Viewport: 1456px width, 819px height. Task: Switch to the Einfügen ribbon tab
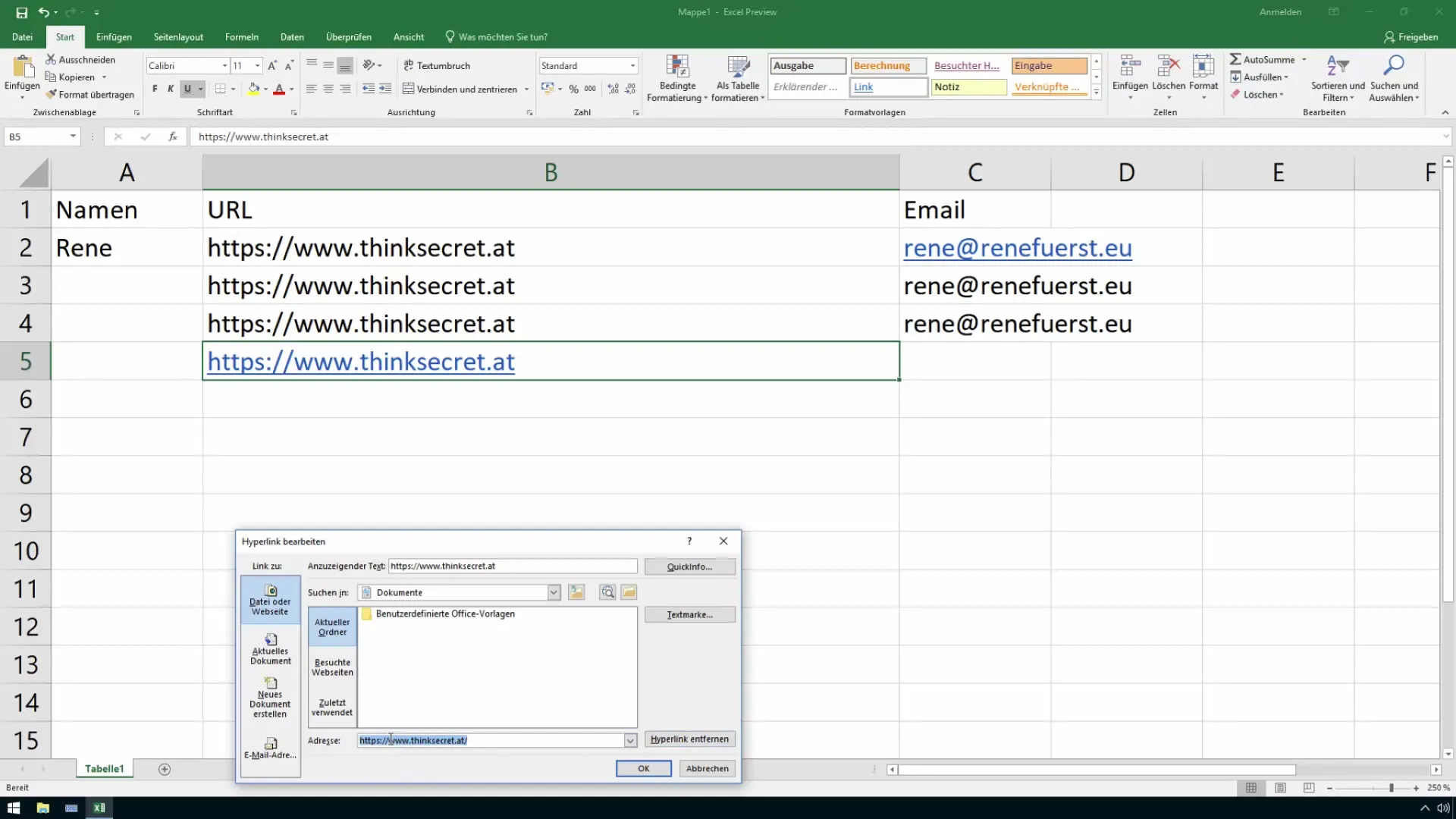click(114, 36)
